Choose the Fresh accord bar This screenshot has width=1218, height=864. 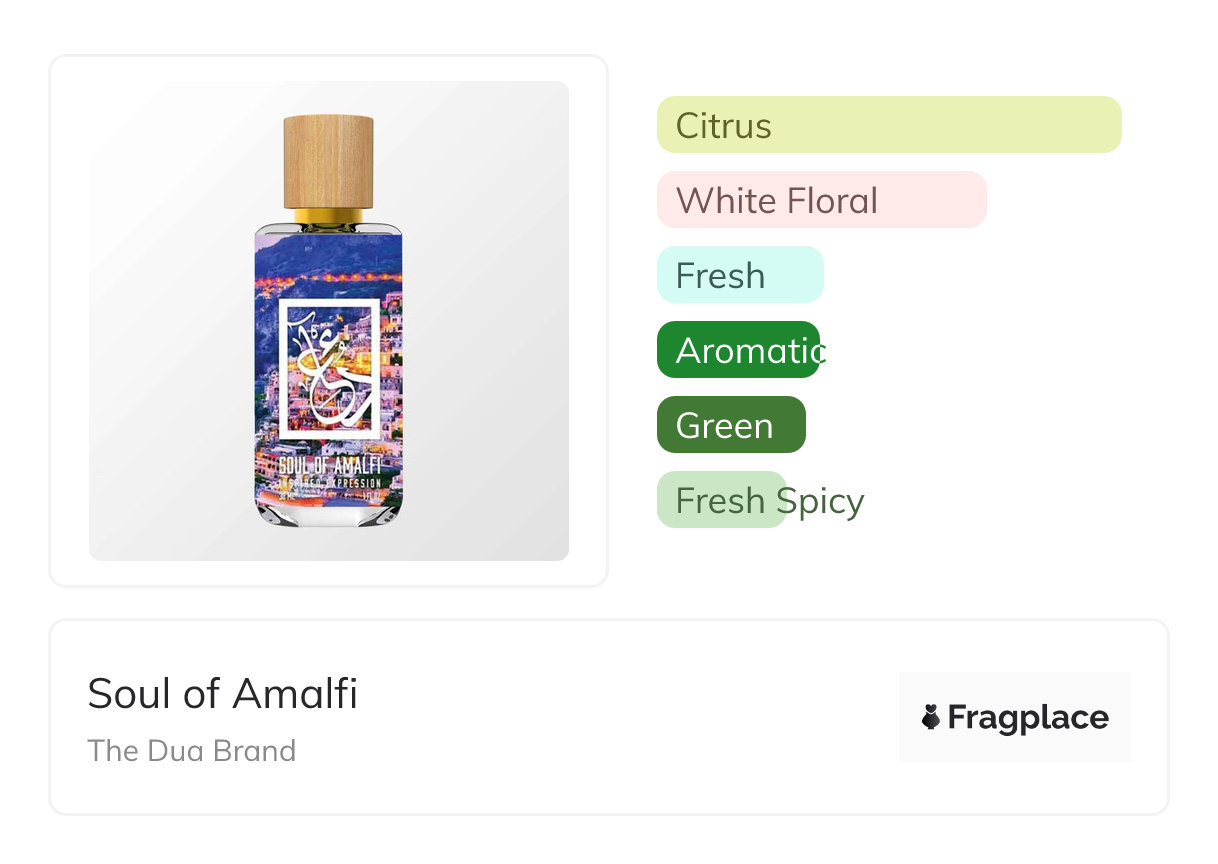pos(739,275)
